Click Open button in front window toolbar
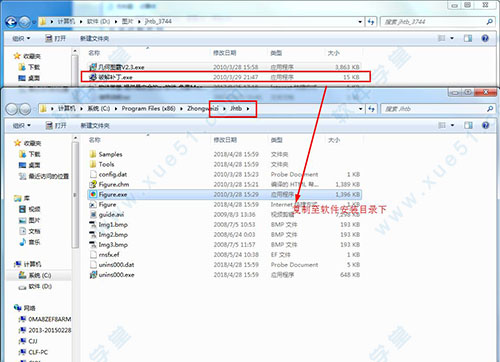The width and height of the screenshot is (500, 362). click(56, 126)
